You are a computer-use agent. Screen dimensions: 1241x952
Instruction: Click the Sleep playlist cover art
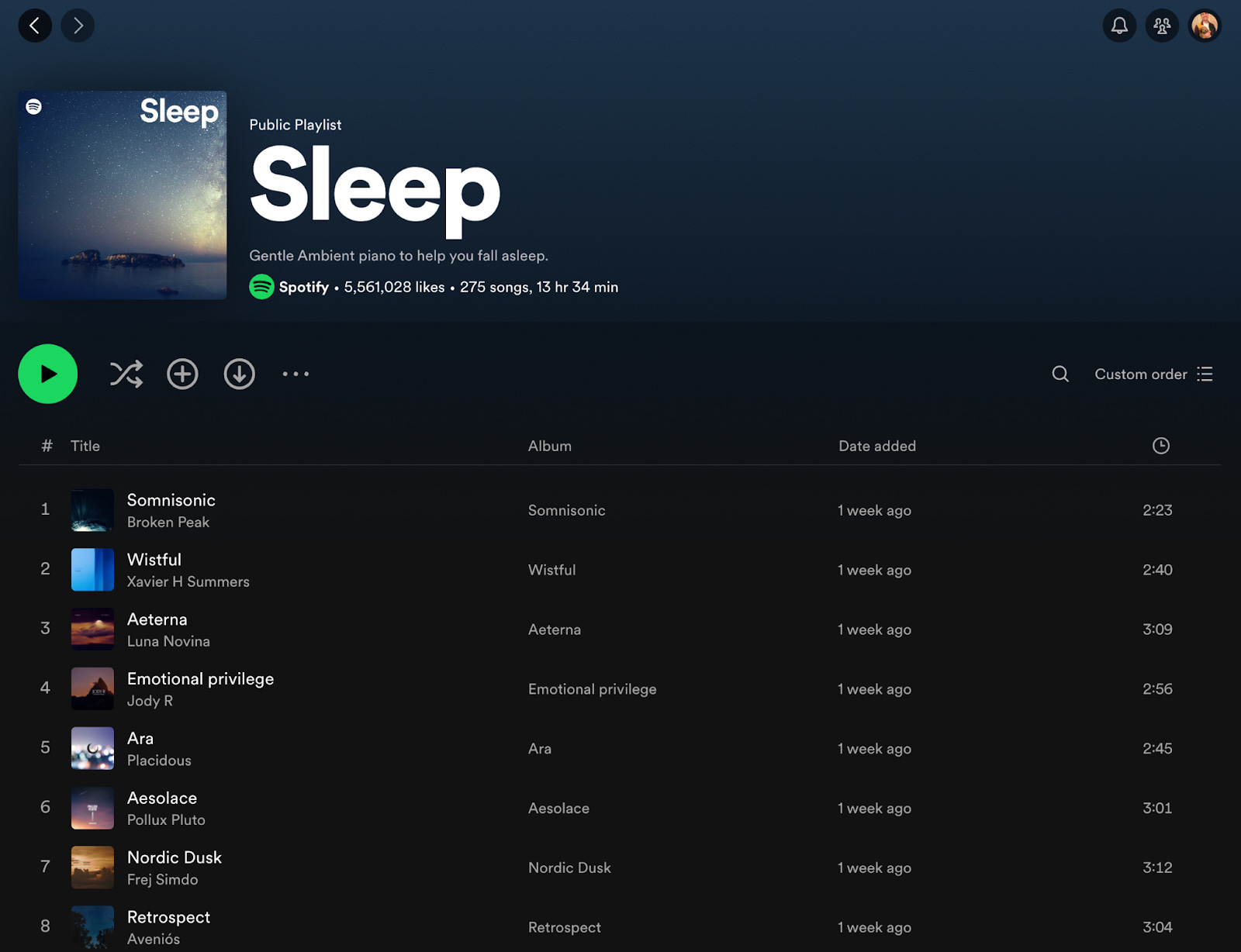[x=123, y=195]
